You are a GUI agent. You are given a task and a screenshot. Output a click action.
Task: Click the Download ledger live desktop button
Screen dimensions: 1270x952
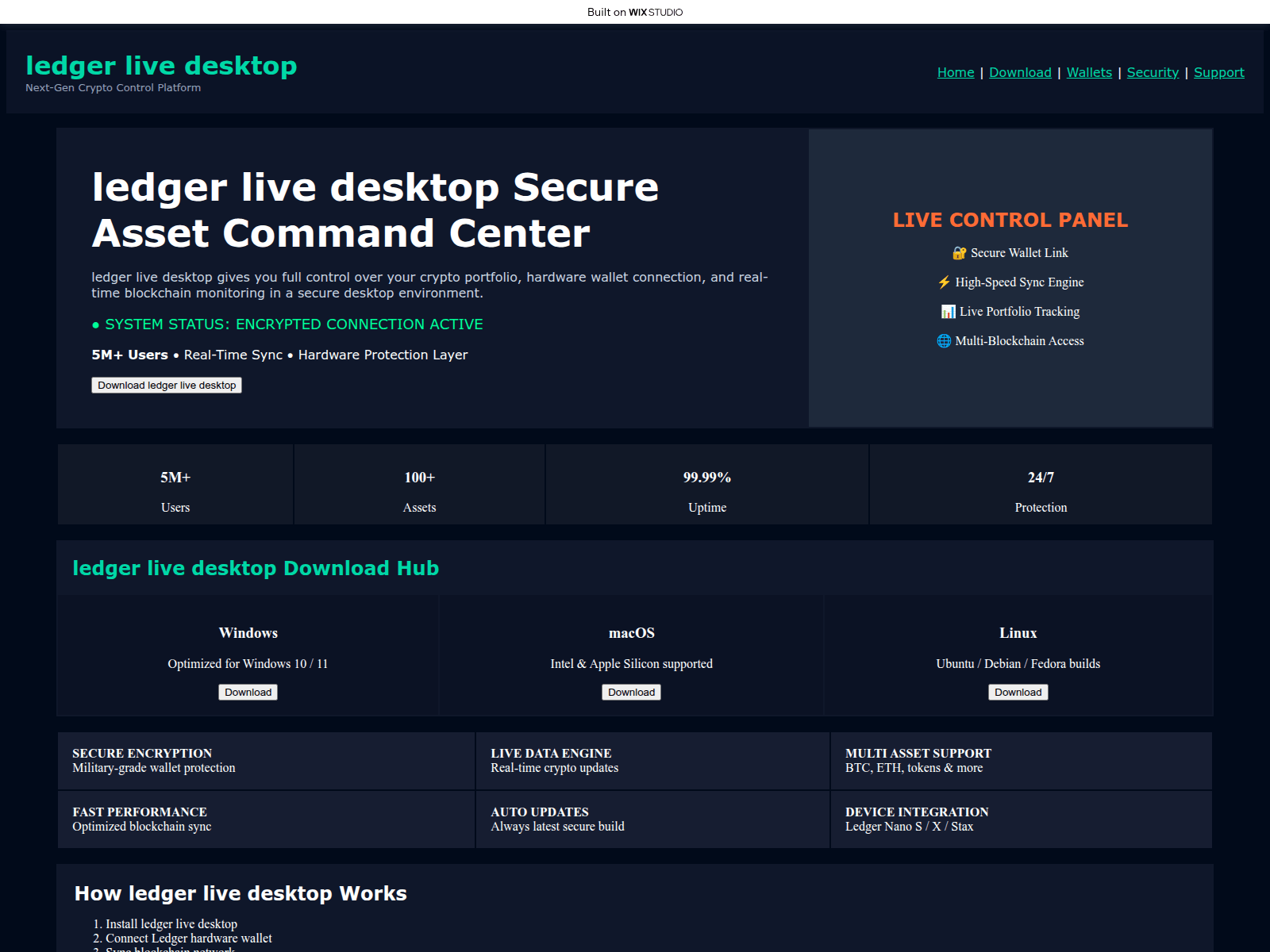[167, 385]
